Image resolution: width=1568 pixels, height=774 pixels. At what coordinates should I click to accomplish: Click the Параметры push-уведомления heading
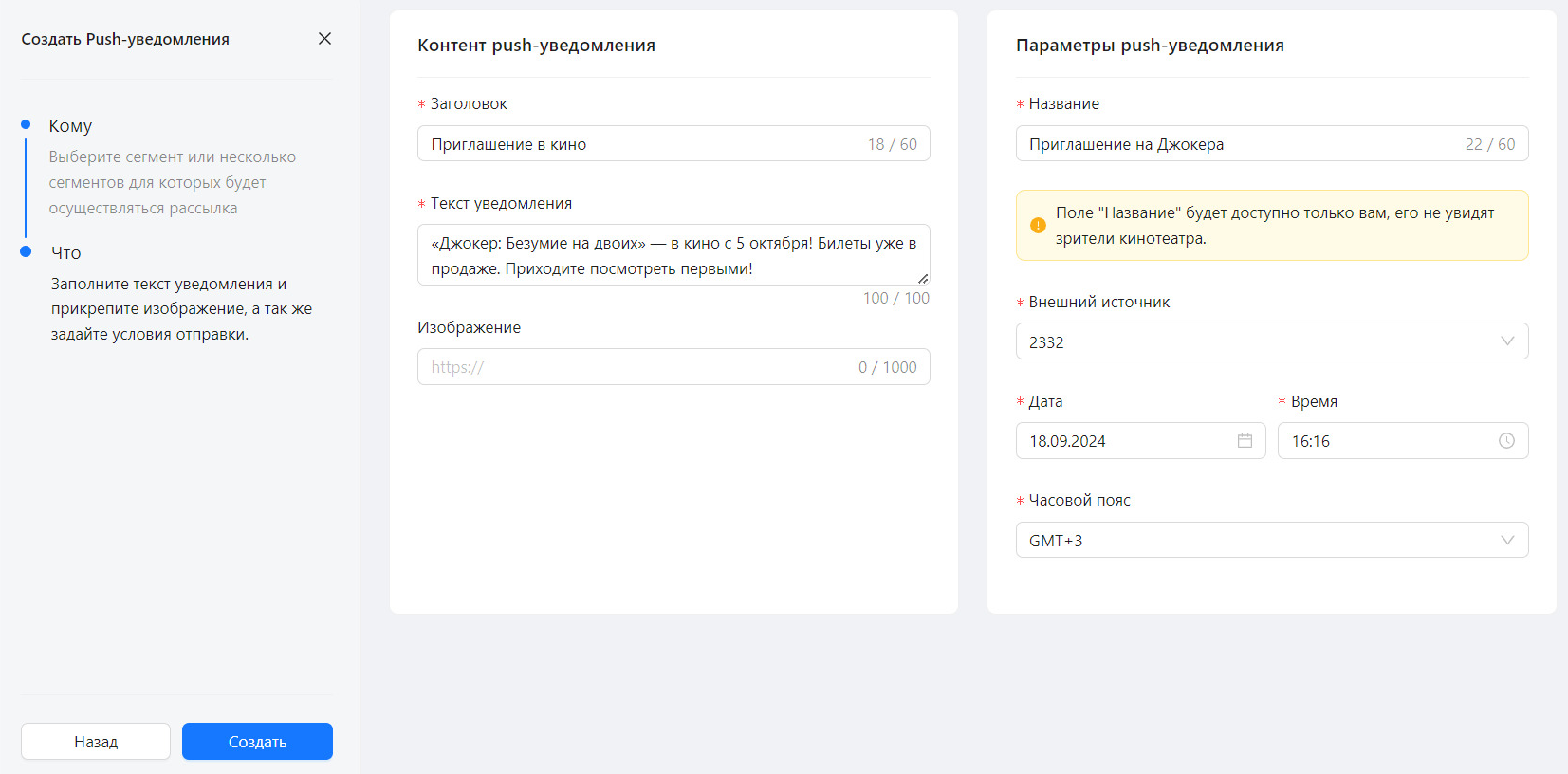[1150, 46]
